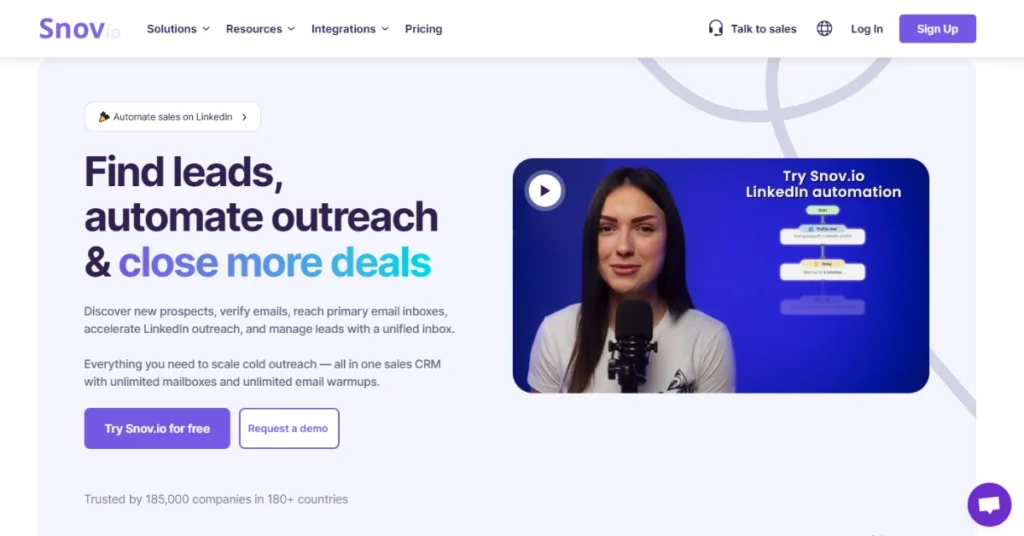This screenshot has height=536, width=1024.
Task: Click the video thumbnail of the presenter
Action: click(720, 276)
